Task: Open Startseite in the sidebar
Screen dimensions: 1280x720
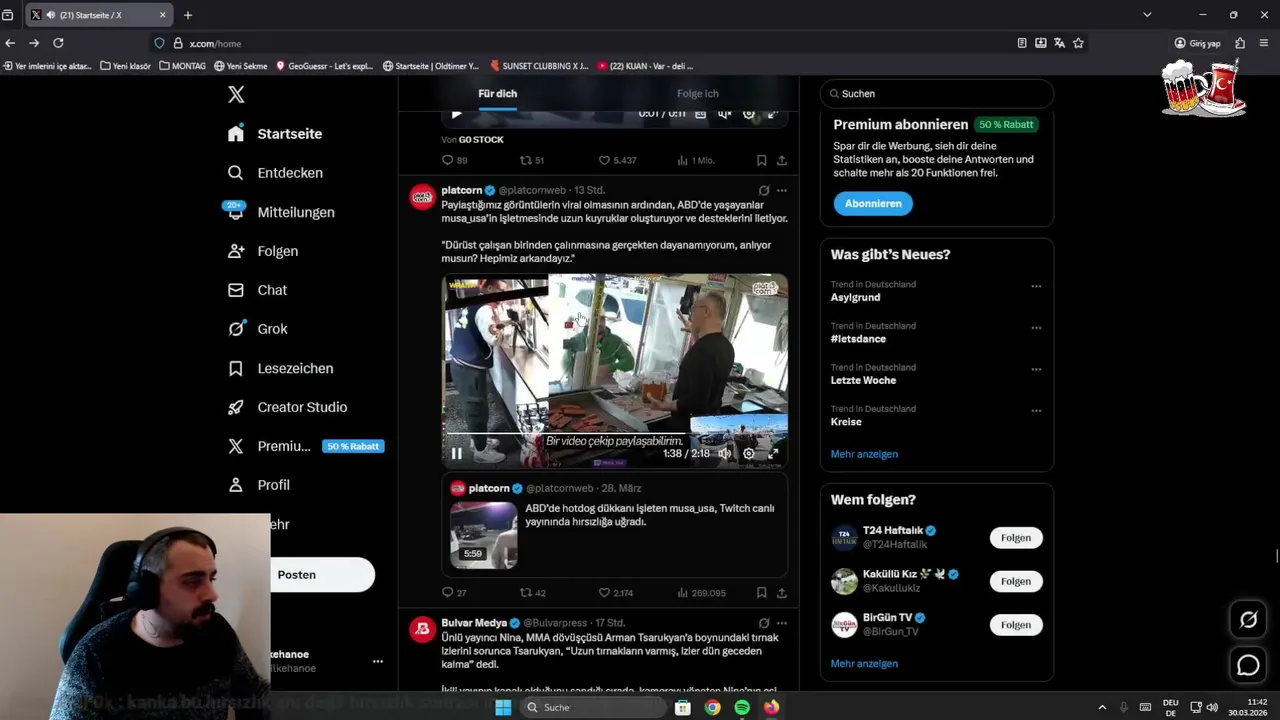Action: point(275,134)
